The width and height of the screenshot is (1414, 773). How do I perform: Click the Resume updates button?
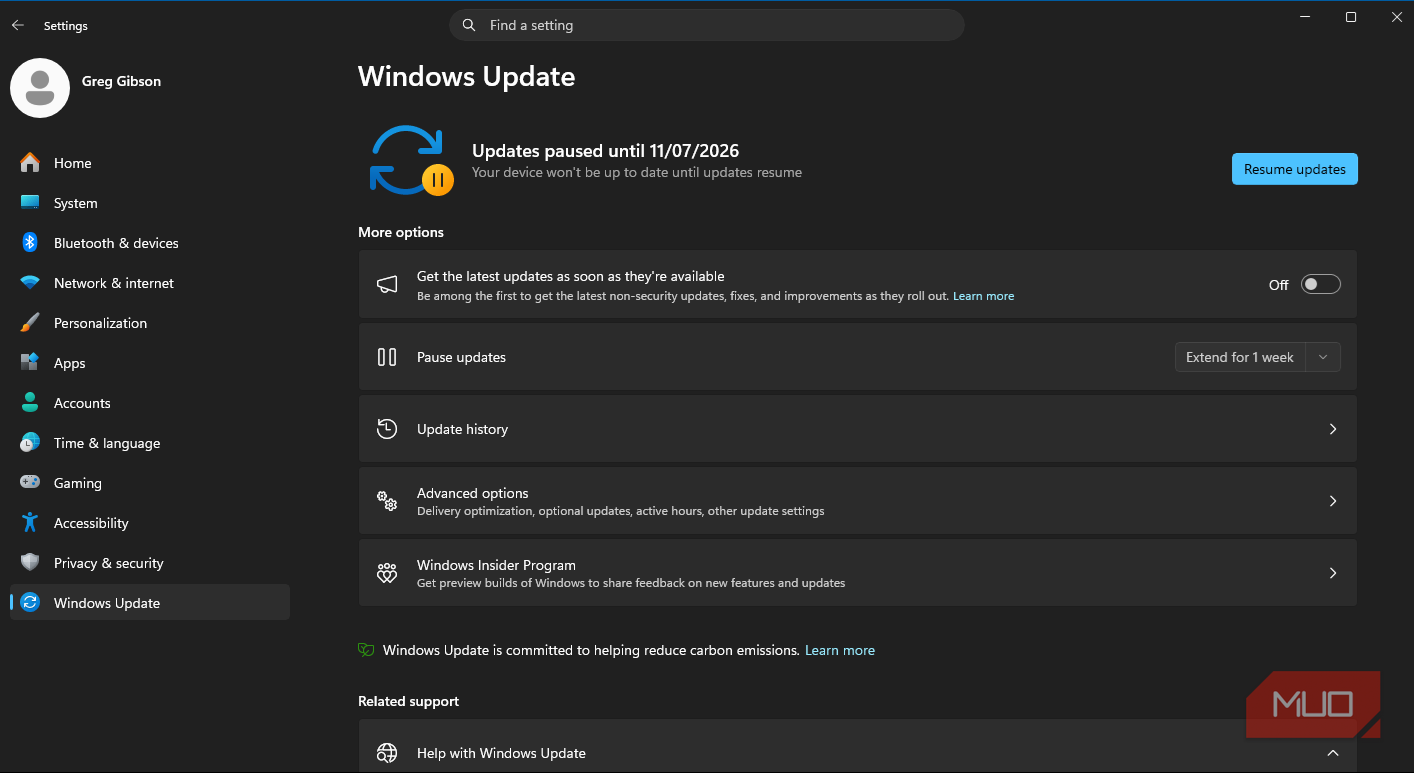click(1294, 169)
